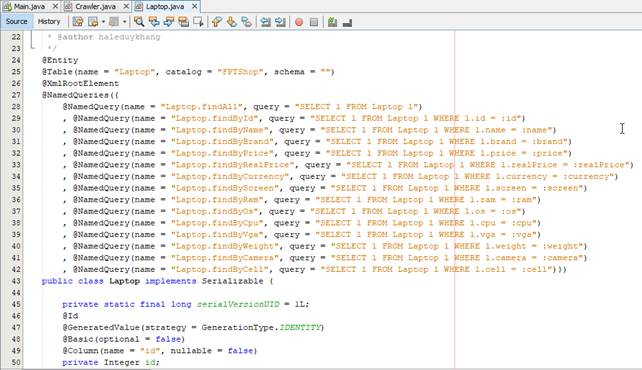Click the @Basic(optional = false) line
642x370 pixels.
(124, 339)
